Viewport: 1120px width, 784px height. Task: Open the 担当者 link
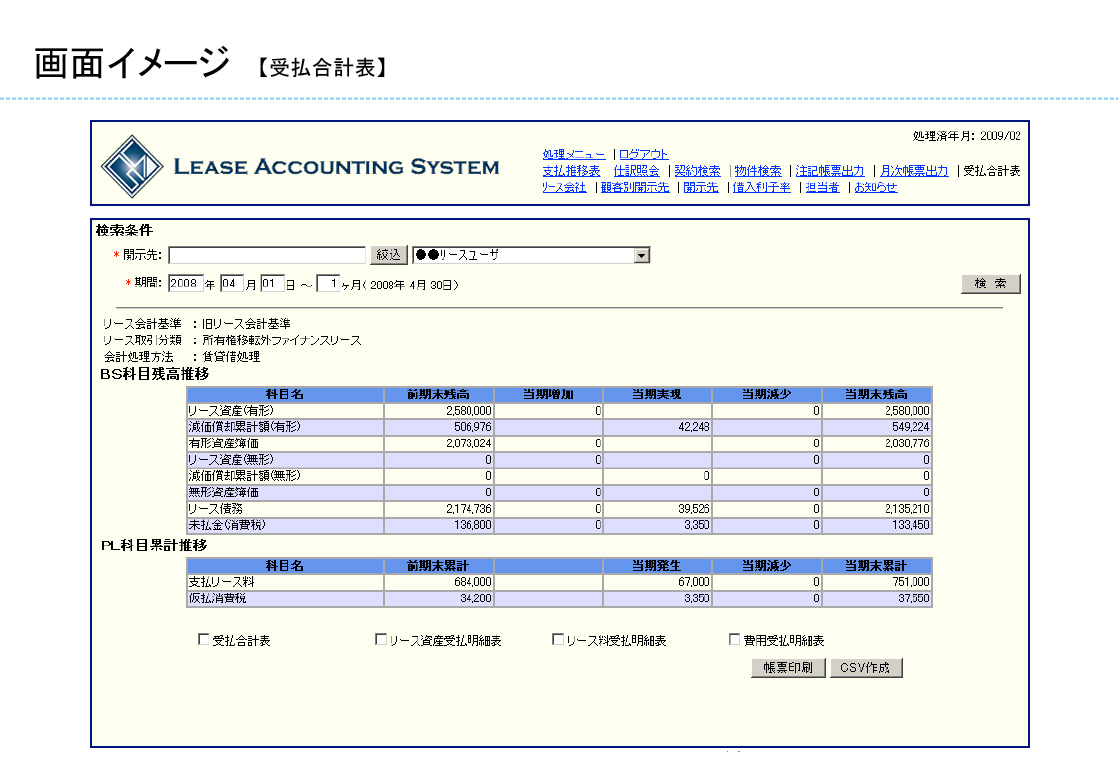click(x=822, y=187)
